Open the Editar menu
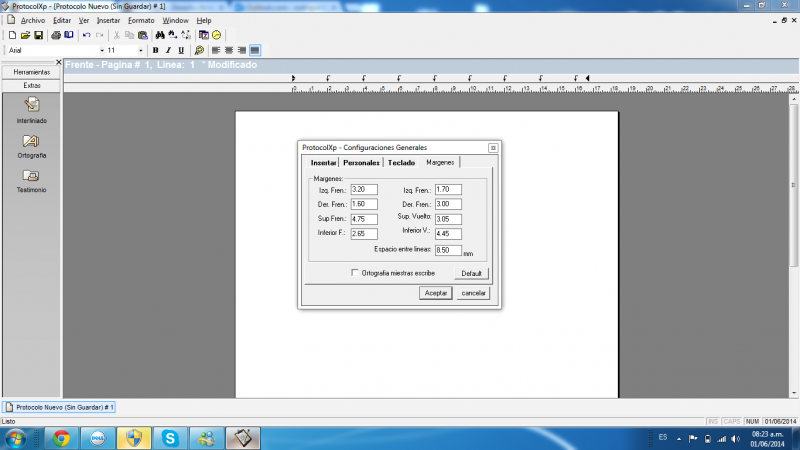Screen dimensions: 800x450 pos(62,20)
